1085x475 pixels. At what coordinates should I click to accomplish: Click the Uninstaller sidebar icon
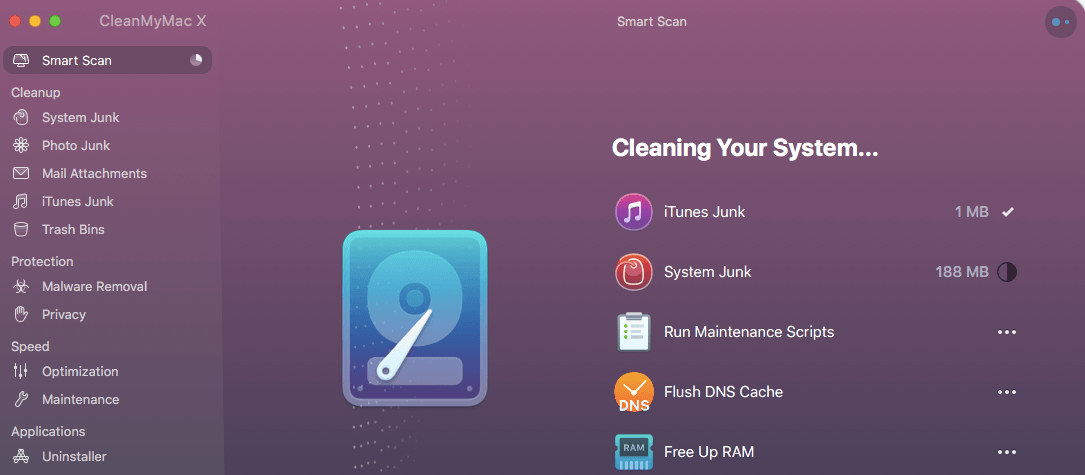[x=21, y=456]
